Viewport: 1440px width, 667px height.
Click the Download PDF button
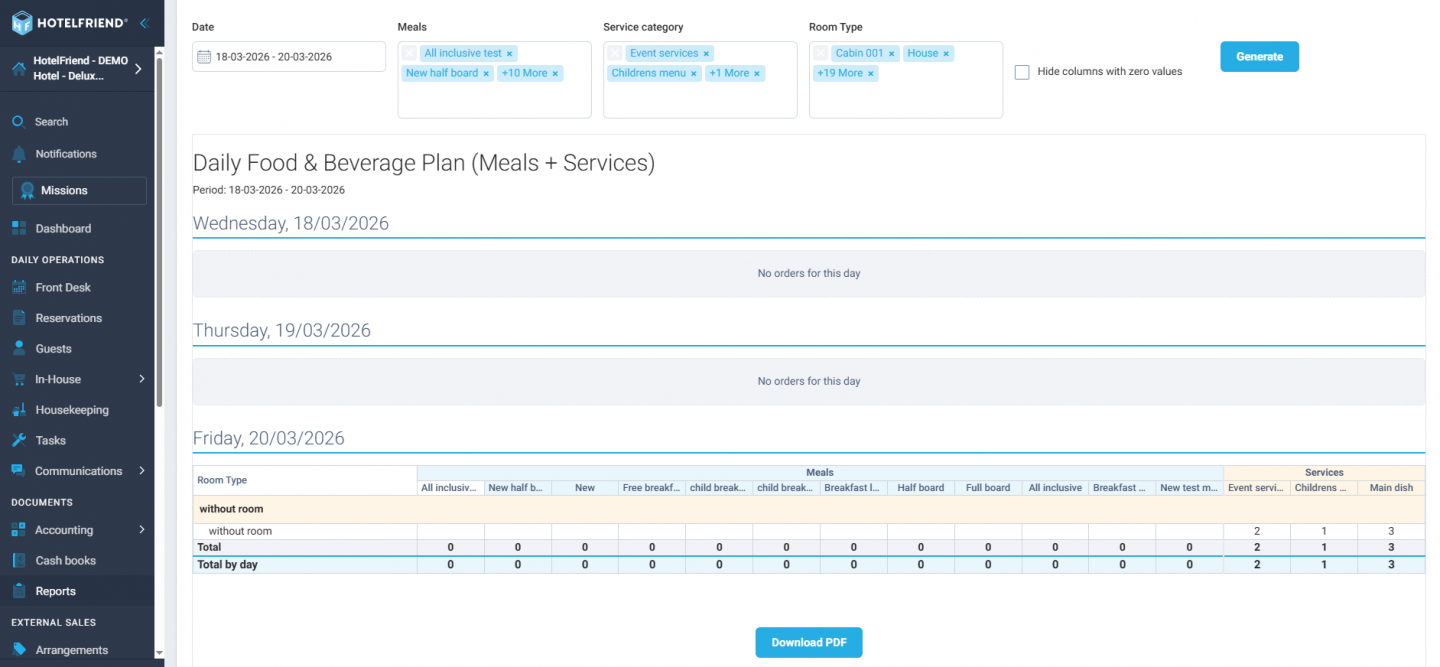pos(808,642)
